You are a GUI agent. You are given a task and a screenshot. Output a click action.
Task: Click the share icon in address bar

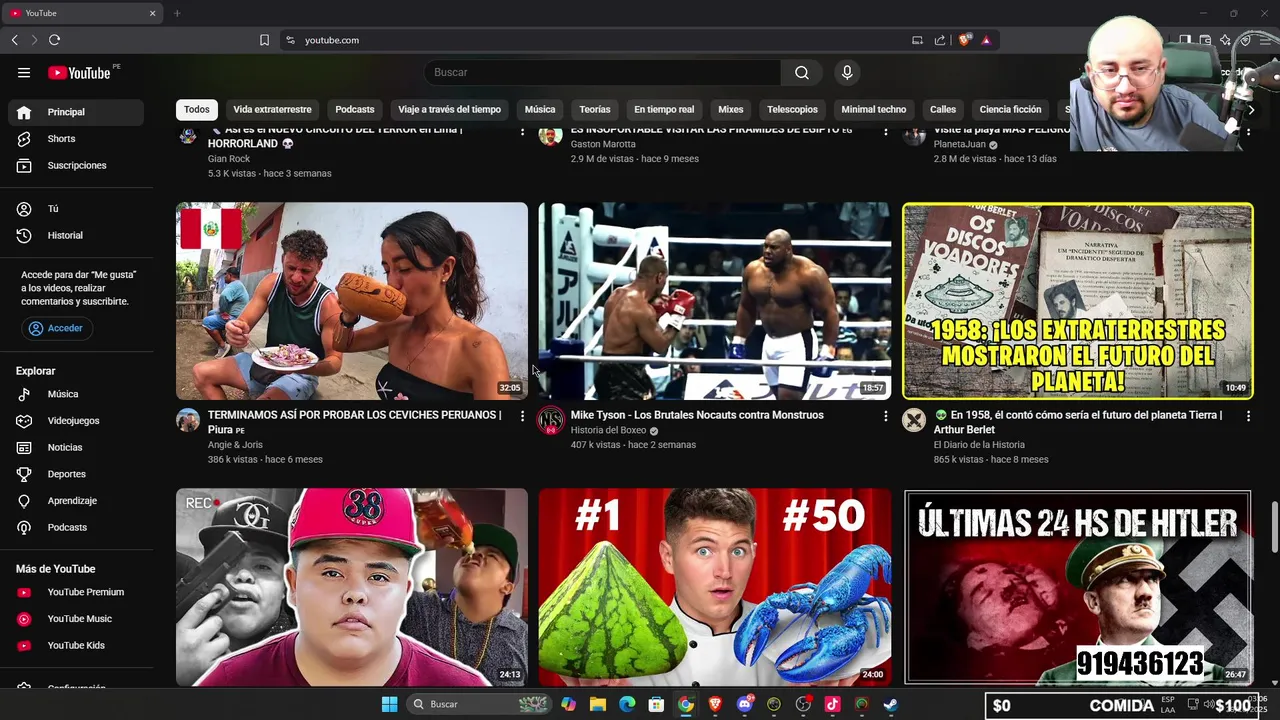[x=940, y=40]
